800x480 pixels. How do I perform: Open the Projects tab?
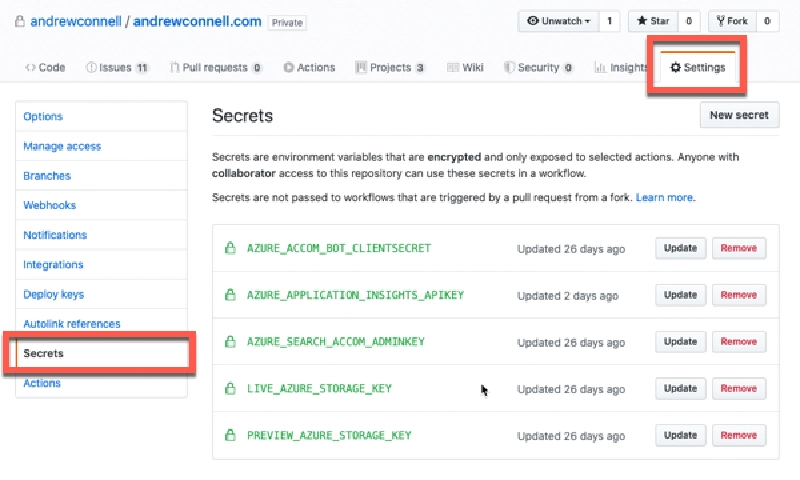(390, 67)
